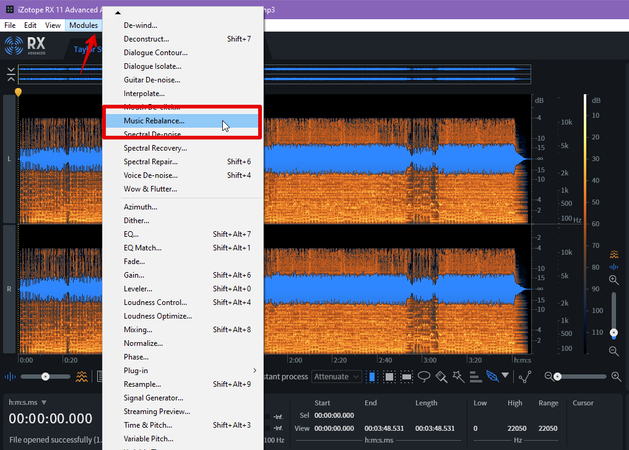Select Interpolate entry
The height and width of the screenshot is (450, 629).
point(183,93)
